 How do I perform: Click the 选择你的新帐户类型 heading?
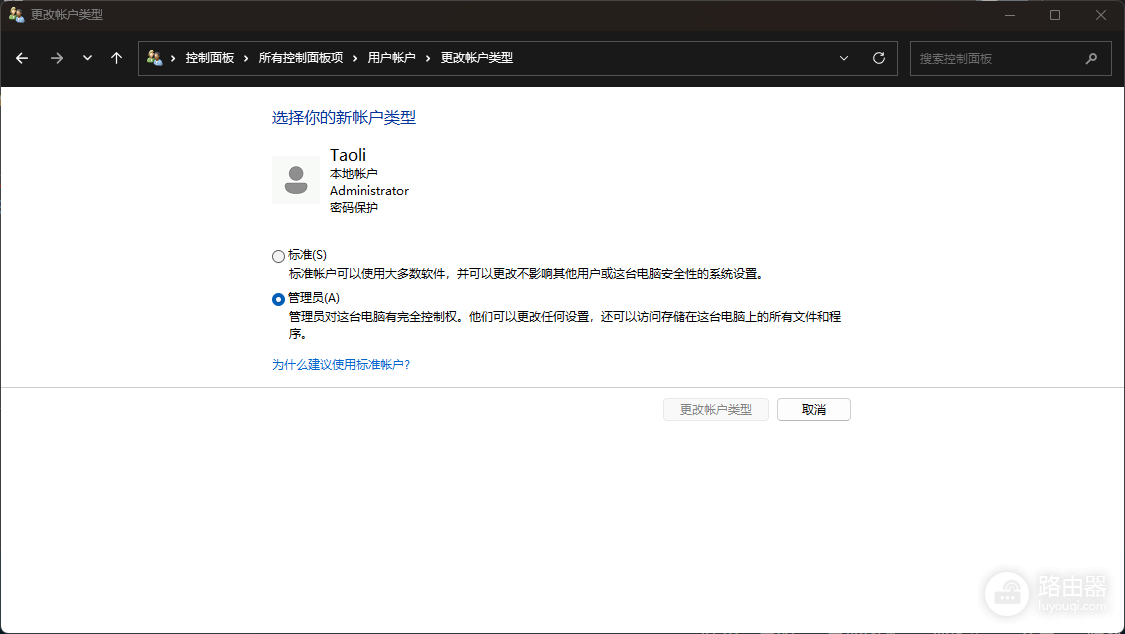(344, 118)
